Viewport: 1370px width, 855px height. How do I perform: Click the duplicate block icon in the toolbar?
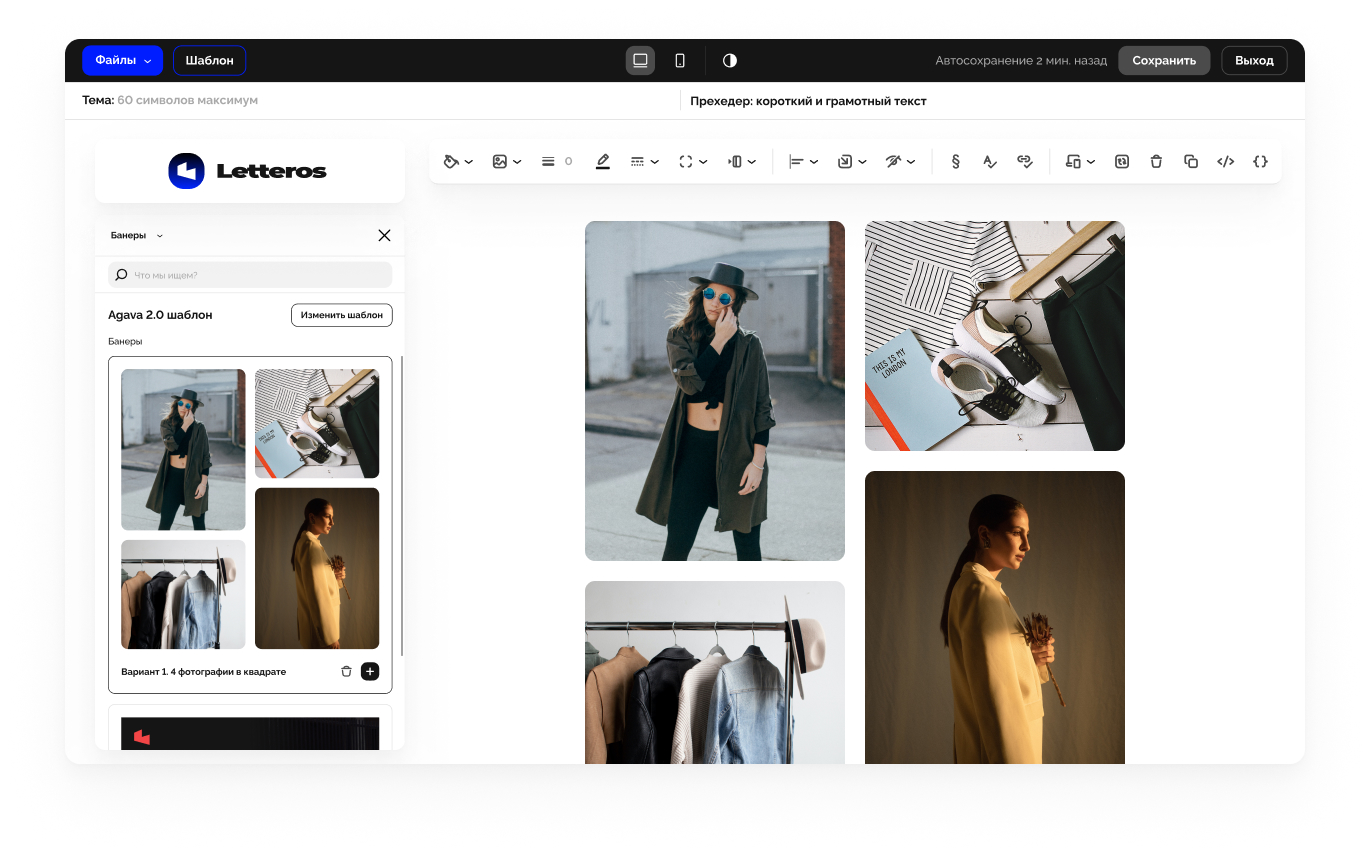point(1190,161)
